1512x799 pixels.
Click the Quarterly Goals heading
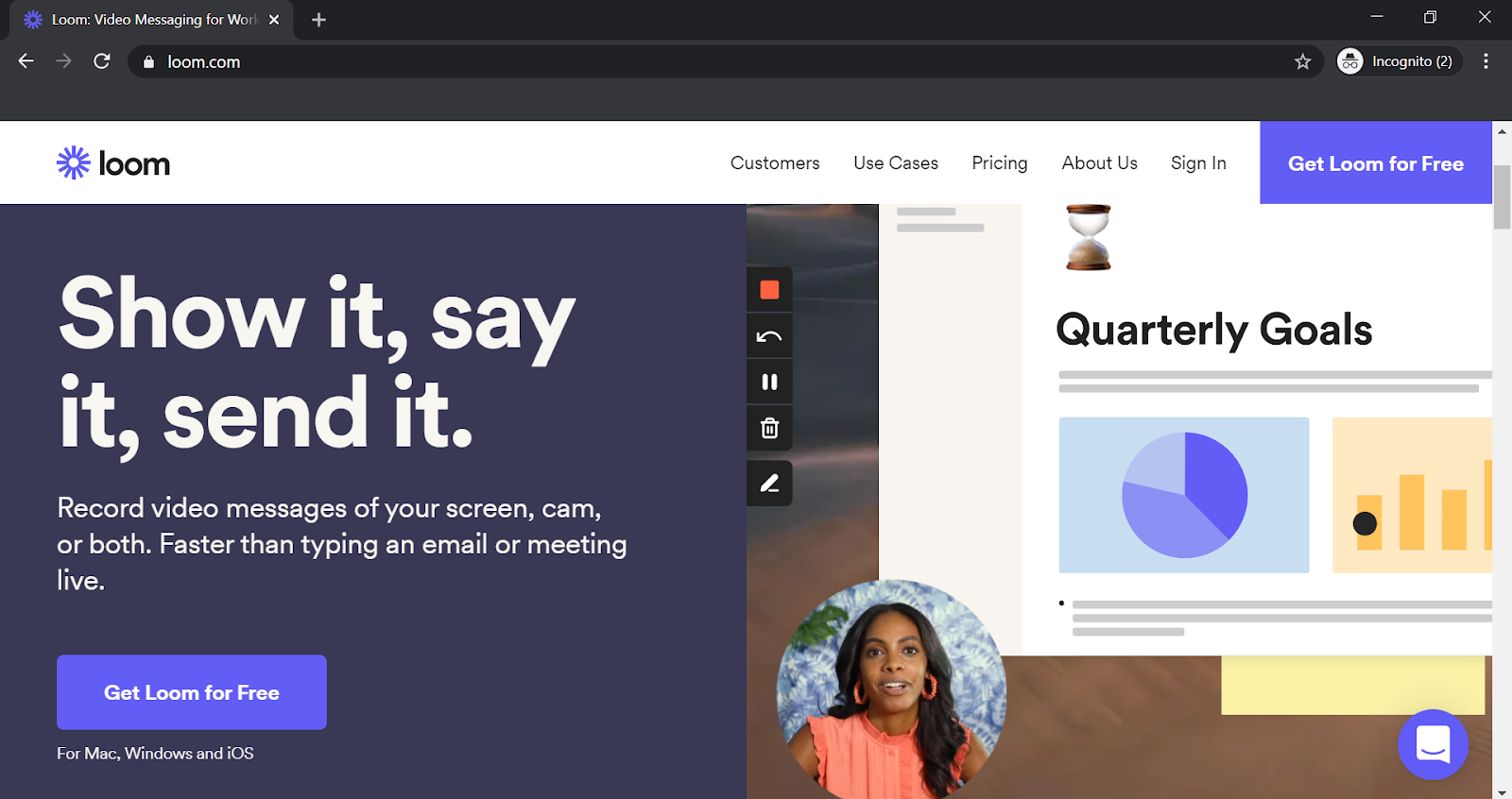1213,331
